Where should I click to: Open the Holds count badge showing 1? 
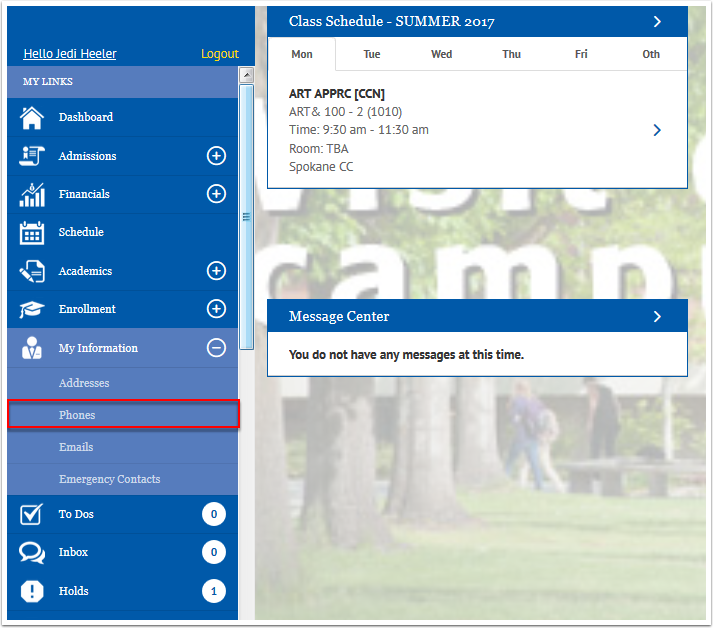coord(214,591)
